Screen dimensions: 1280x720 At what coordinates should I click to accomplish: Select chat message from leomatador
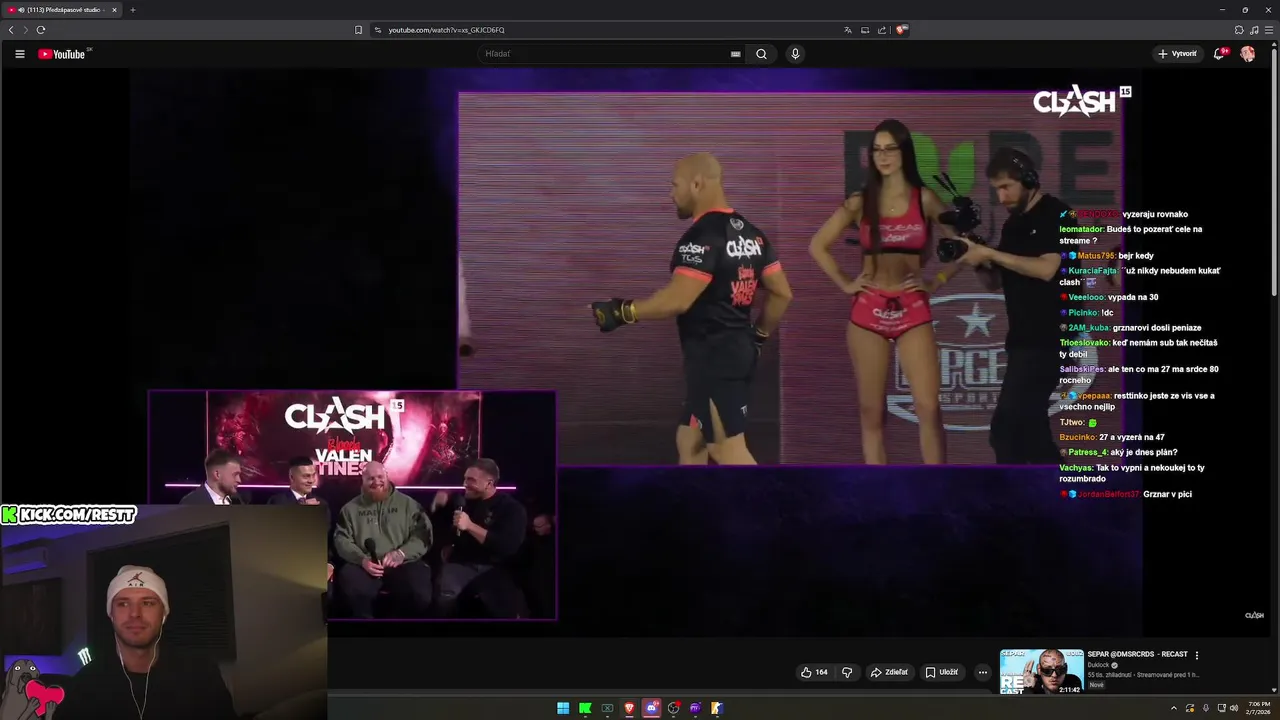1131,235
